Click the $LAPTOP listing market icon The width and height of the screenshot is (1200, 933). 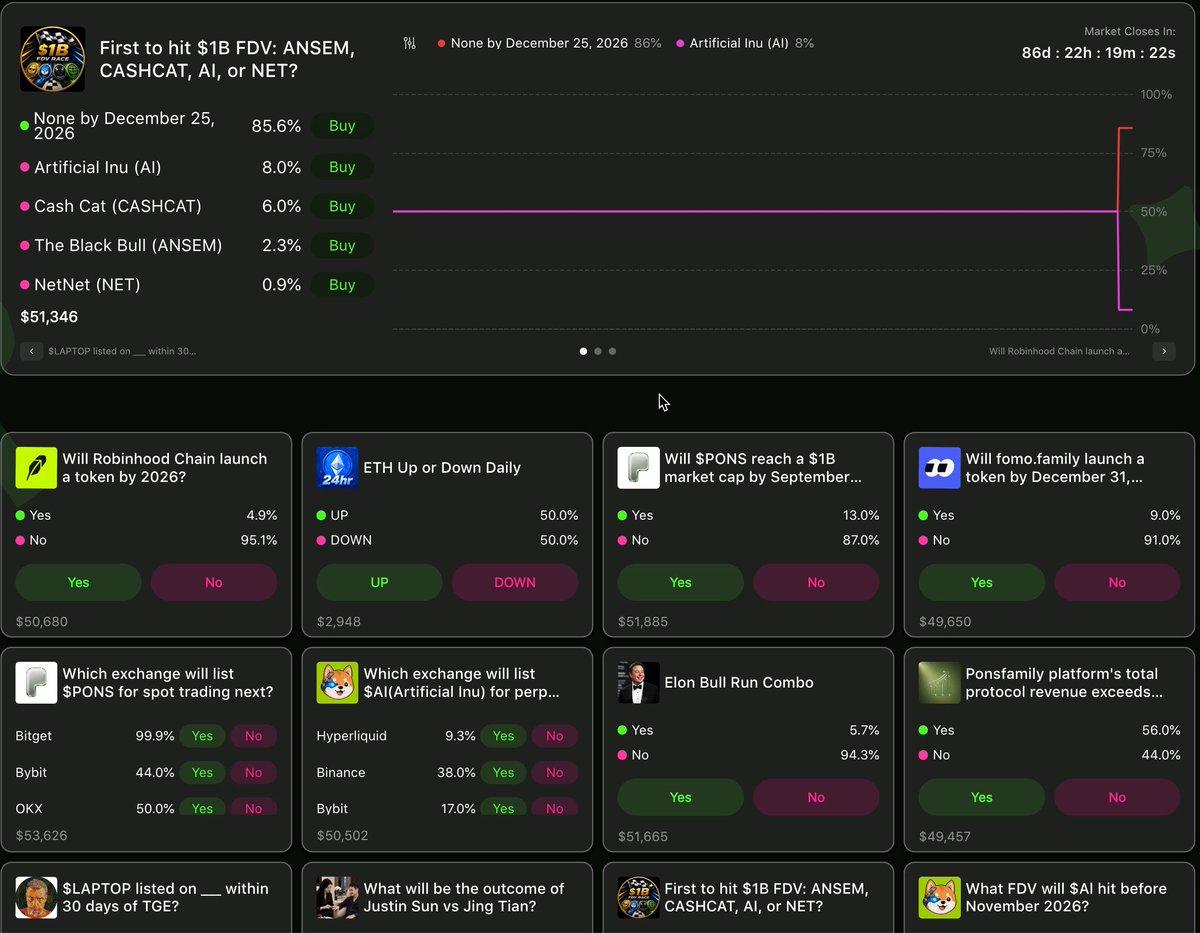tap(36, 898)
